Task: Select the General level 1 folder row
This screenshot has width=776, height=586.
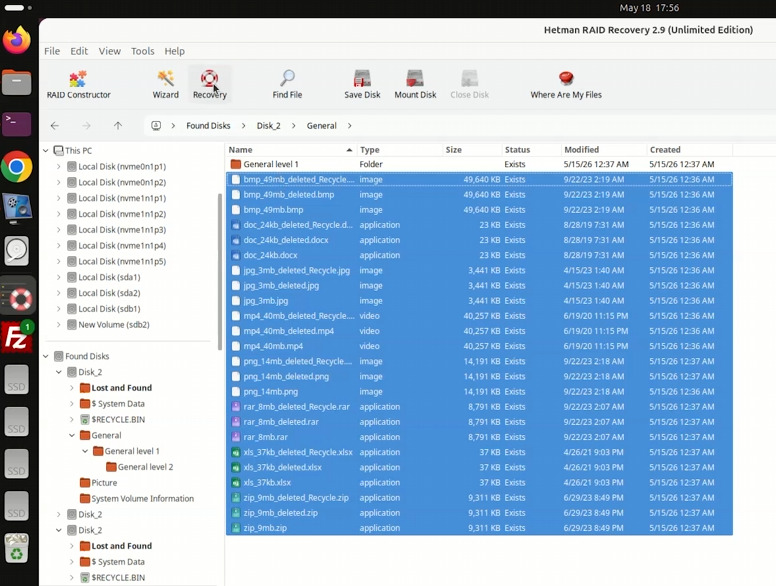Action: (x=479, y=164)
